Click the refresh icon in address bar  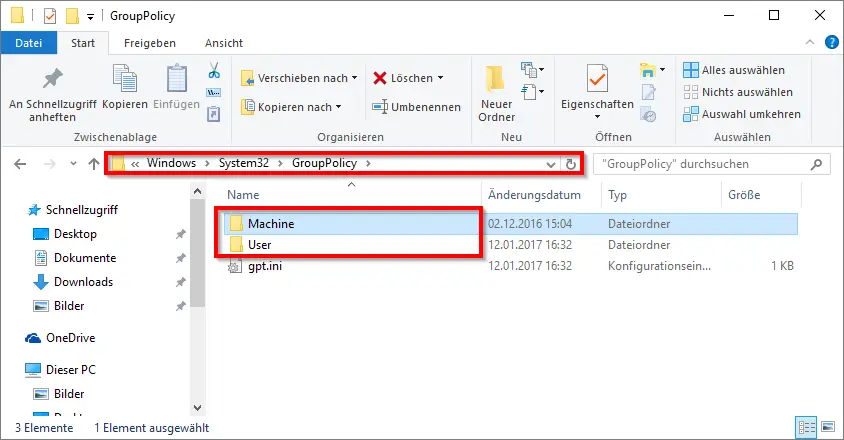click(571, 164)
